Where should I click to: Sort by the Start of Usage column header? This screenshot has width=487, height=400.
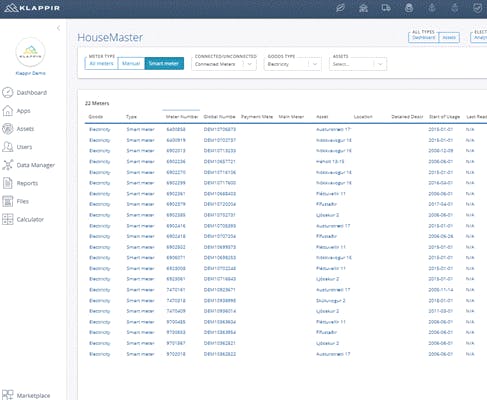point(444,117)
